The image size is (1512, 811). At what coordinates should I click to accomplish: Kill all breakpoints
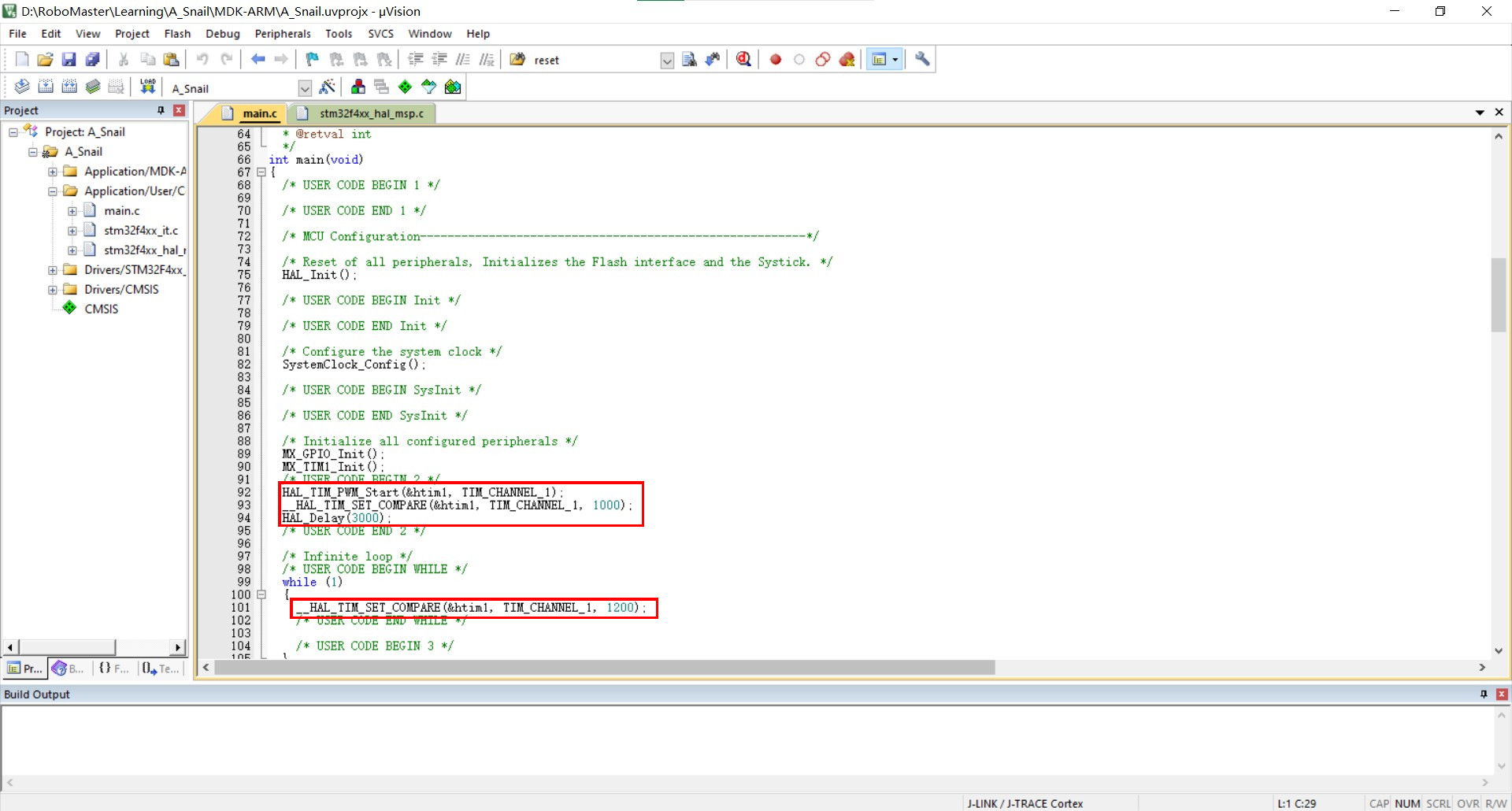point(847,59)
